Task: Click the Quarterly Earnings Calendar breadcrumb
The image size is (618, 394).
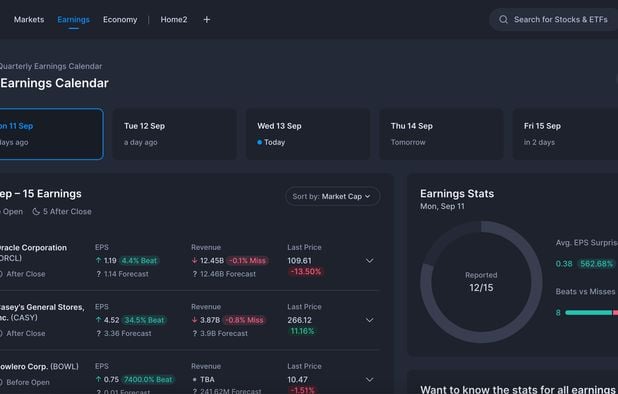Action: point(51,66)
